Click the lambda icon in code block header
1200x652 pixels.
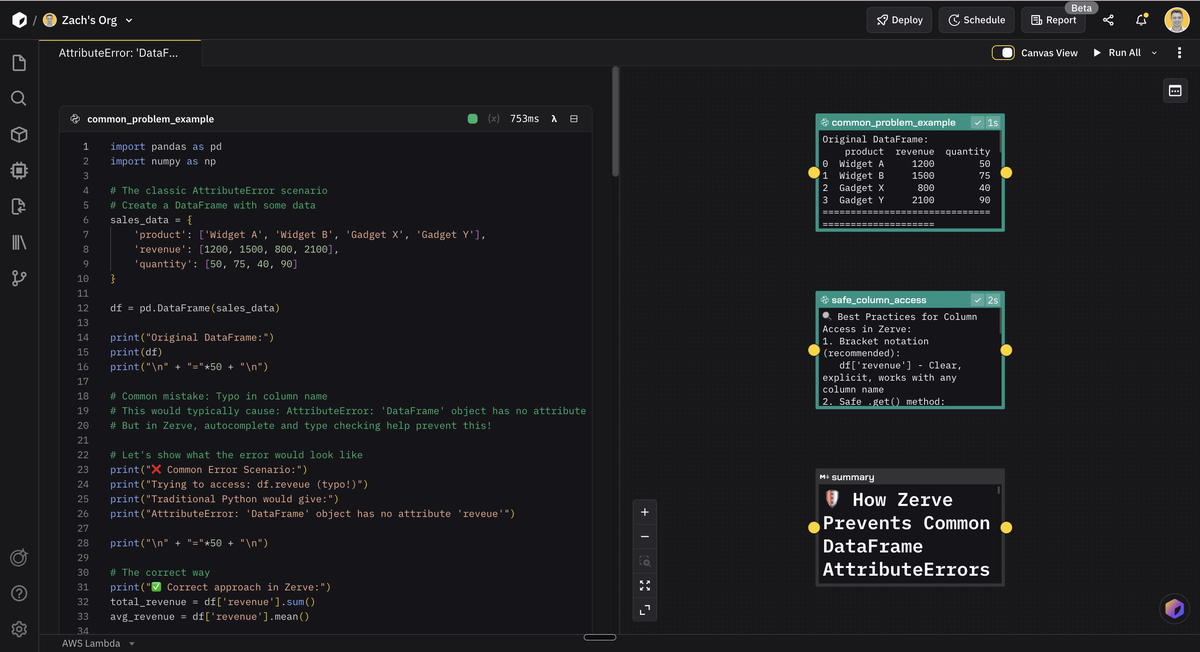point(554,119)
